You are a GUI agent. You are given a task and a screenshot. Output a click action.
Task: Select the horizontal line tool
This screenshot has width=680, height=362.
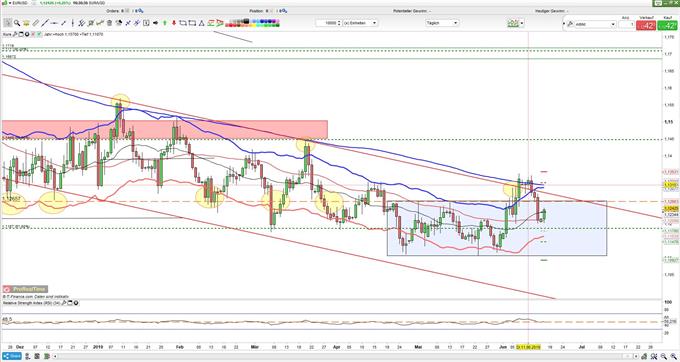(x=54, y=23)
